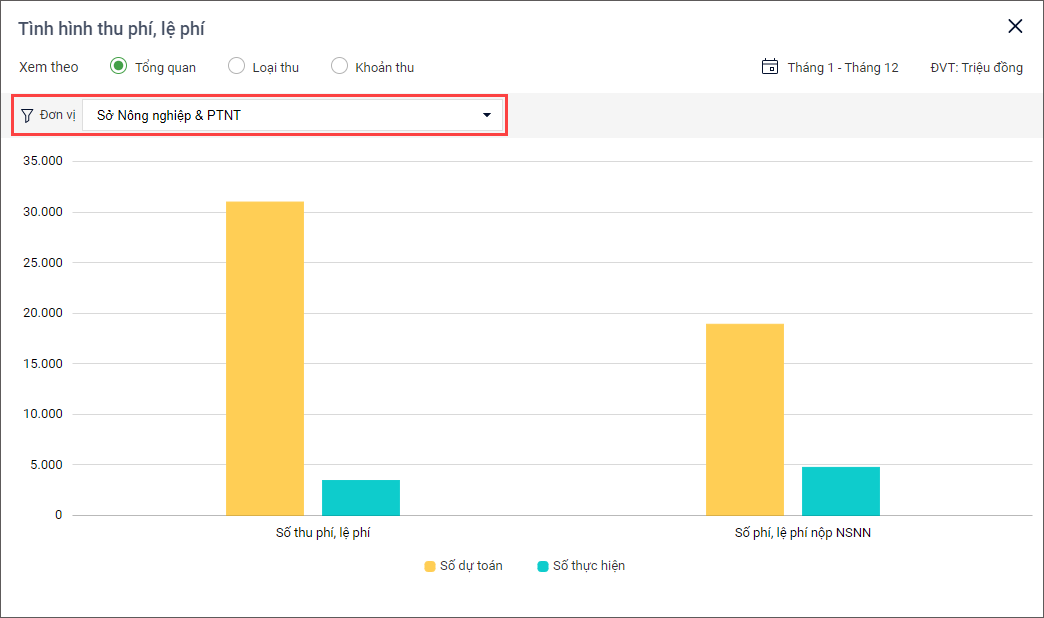Viewport: 1044px width, 618px height.
Task: Click the calendar icon beside Tháng 1 - Tháng 12
Action: 770,67
